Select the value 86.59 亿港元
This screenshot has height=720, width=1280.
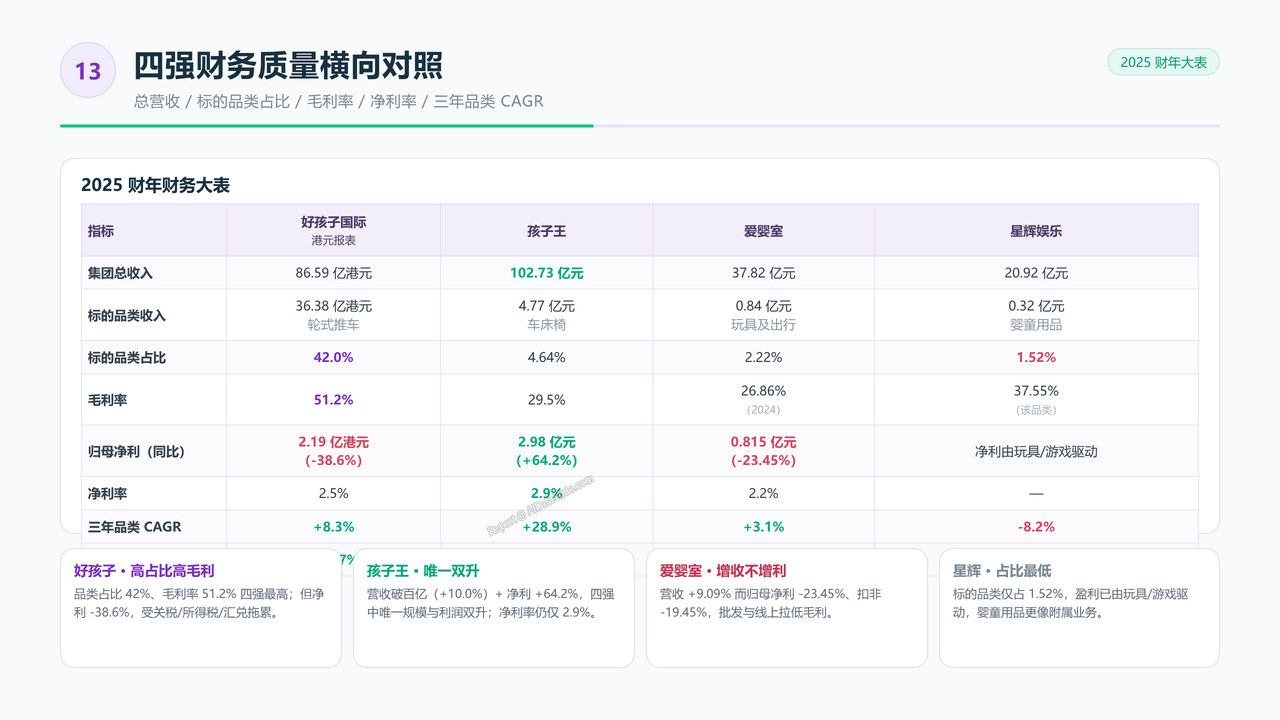334,273
